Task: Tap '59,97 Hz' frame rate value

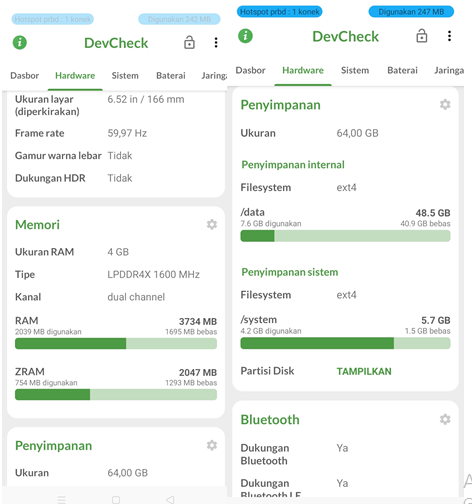Action: point(127,133)
